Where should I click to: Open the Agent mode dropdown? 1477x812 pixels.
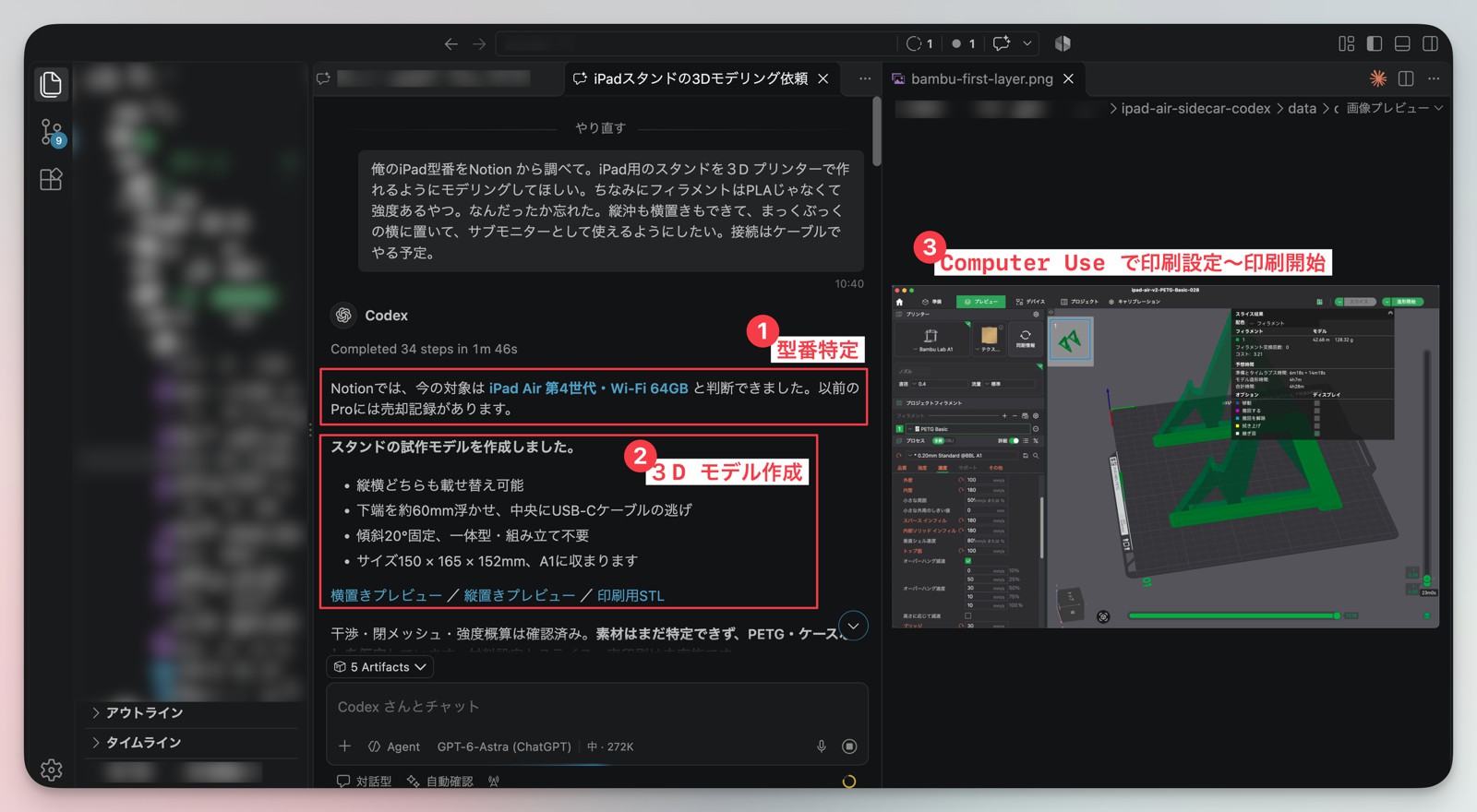click(394, 746)
